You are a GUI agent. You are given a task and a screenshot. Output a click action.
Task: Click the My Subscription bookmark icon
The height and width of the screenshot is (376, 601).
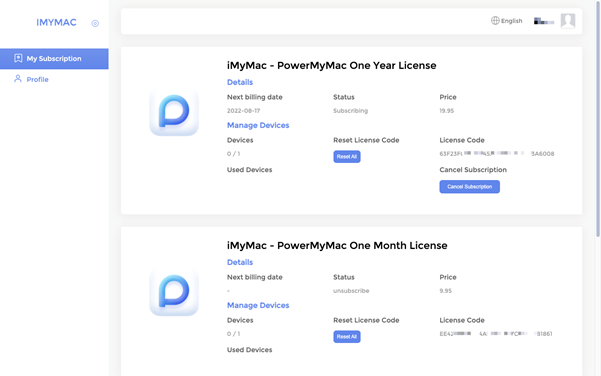click(18, 58)
